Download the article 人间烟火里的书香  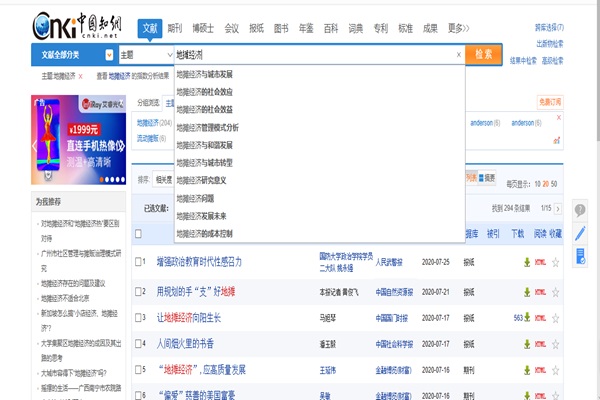point(527,344)
